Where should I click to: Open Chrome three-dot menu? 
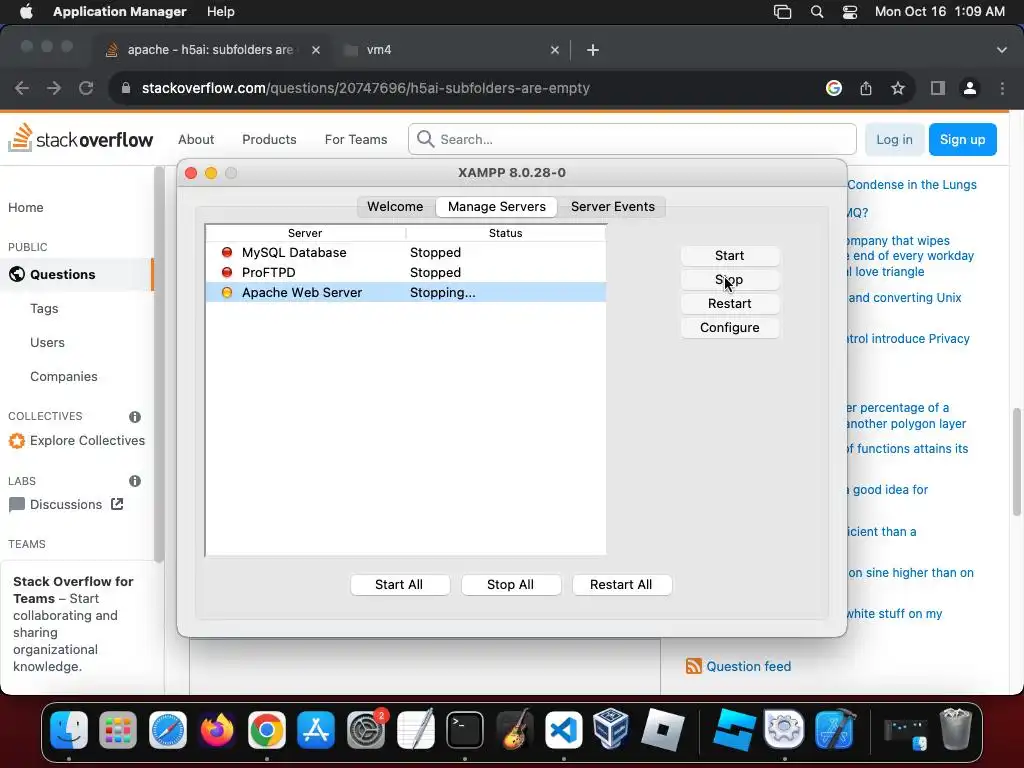pyautogui.click(x=1002, y=88)
